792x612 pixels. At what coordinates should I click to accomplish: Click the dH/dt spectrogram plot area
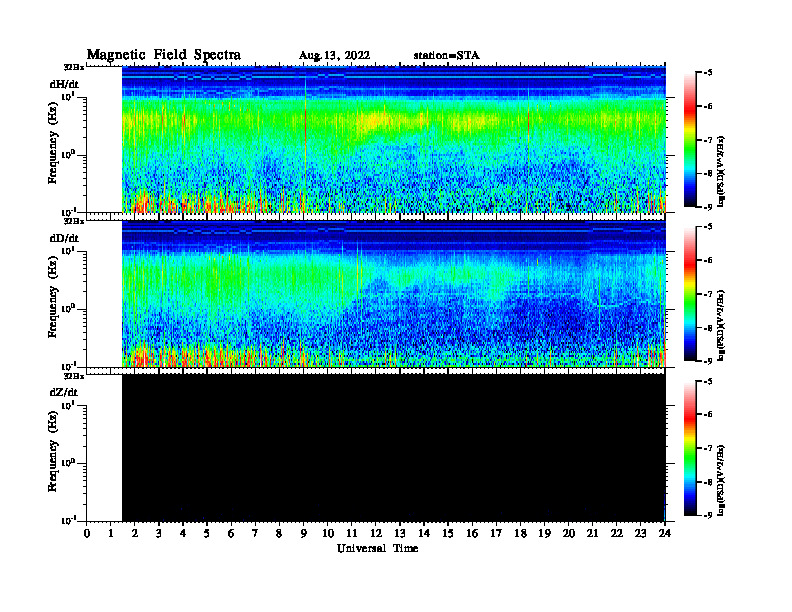tap(394, 139)
